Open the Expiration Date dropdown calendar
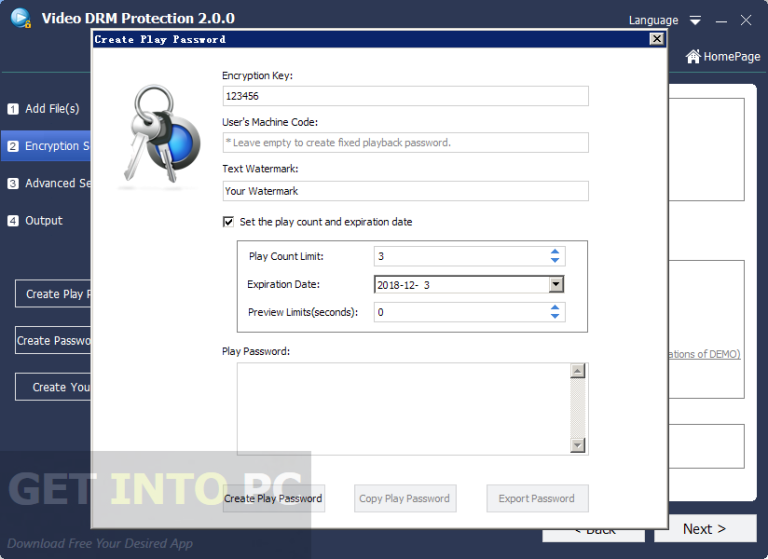 (x=556, y=285)
